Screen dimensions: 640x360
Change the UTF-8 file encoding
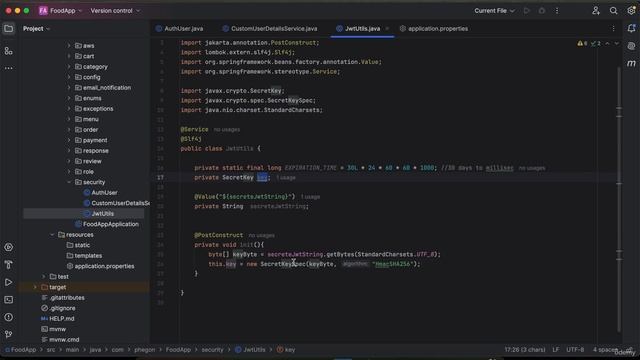pyautogui.click(x=575, y=350)
